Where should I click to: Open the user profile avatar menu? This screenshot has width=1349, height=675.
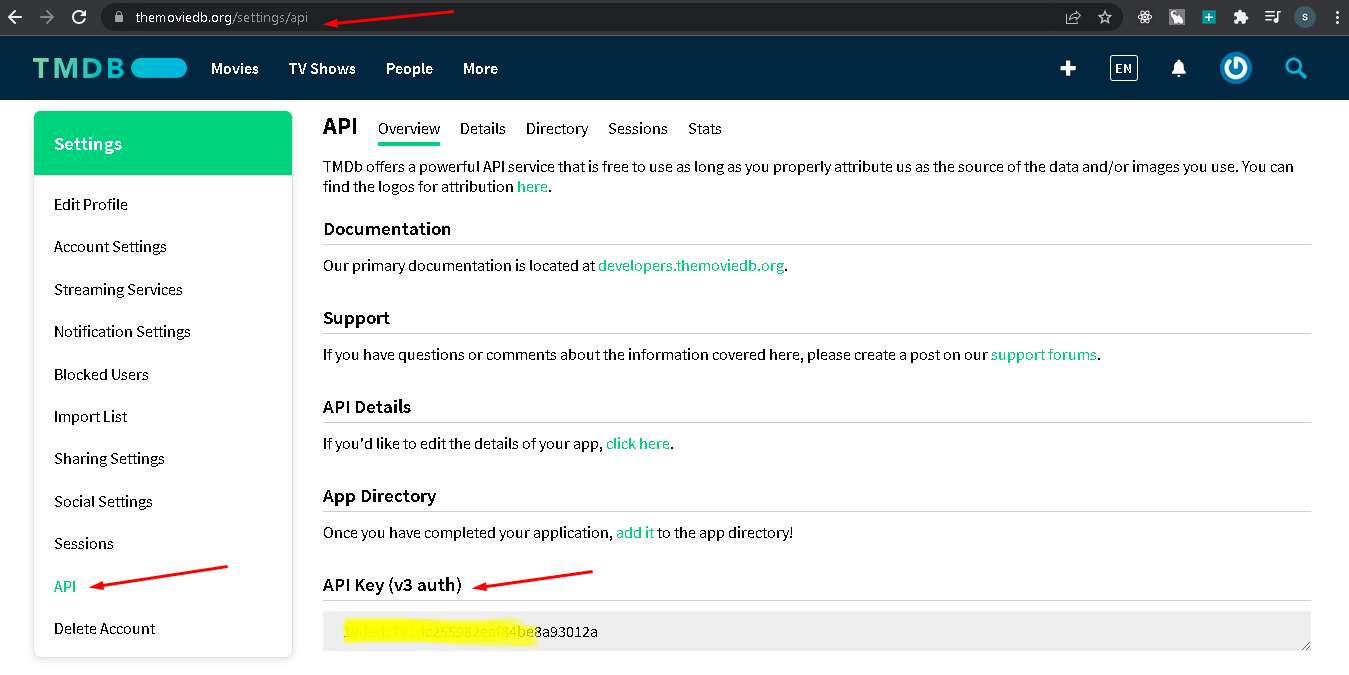(1236, 68)
